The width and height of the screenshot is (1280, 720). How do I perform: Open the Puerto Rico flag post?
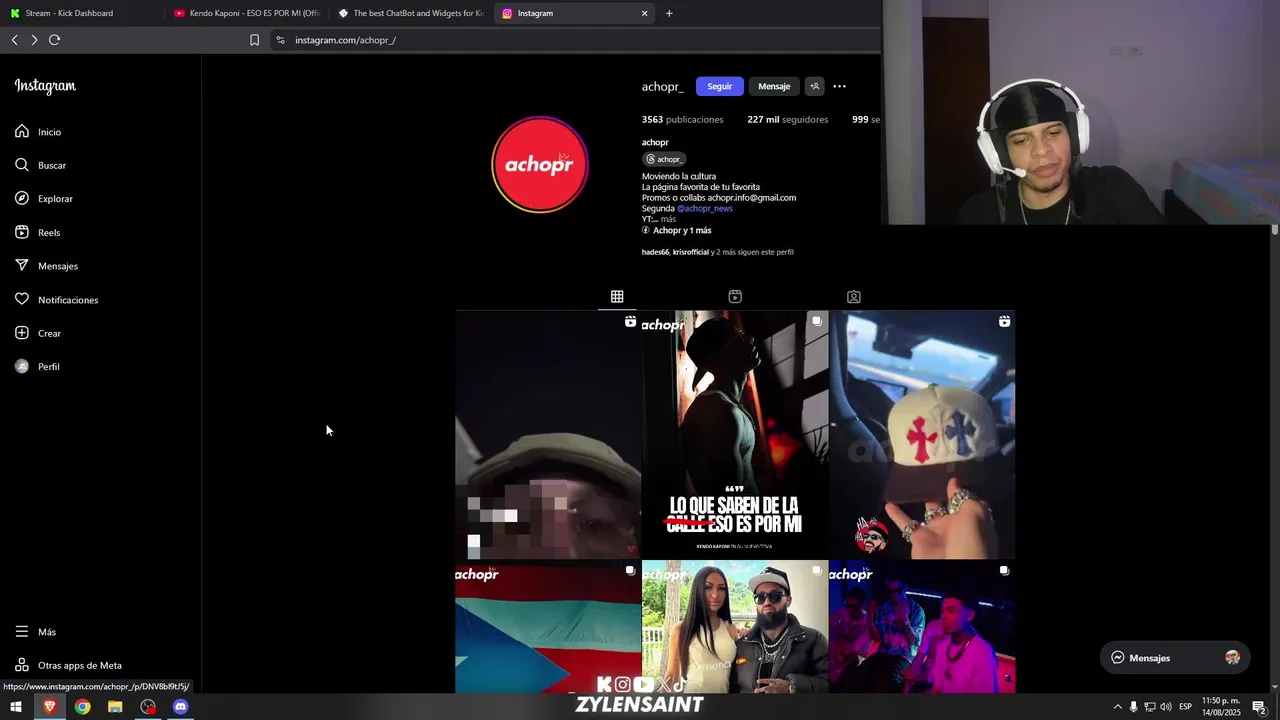(548, 627)
